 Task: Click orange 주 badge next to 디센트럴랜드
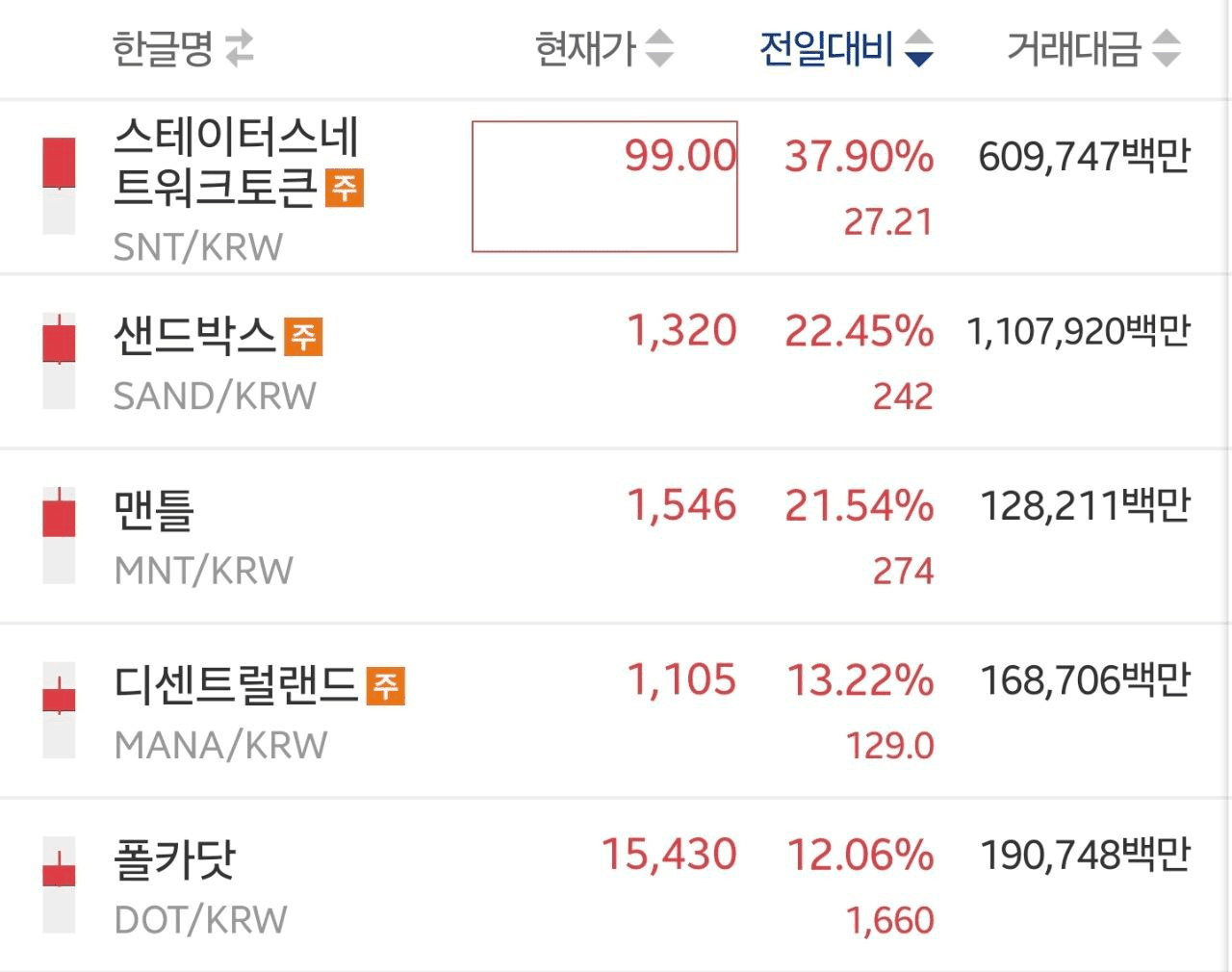[386, 685]
